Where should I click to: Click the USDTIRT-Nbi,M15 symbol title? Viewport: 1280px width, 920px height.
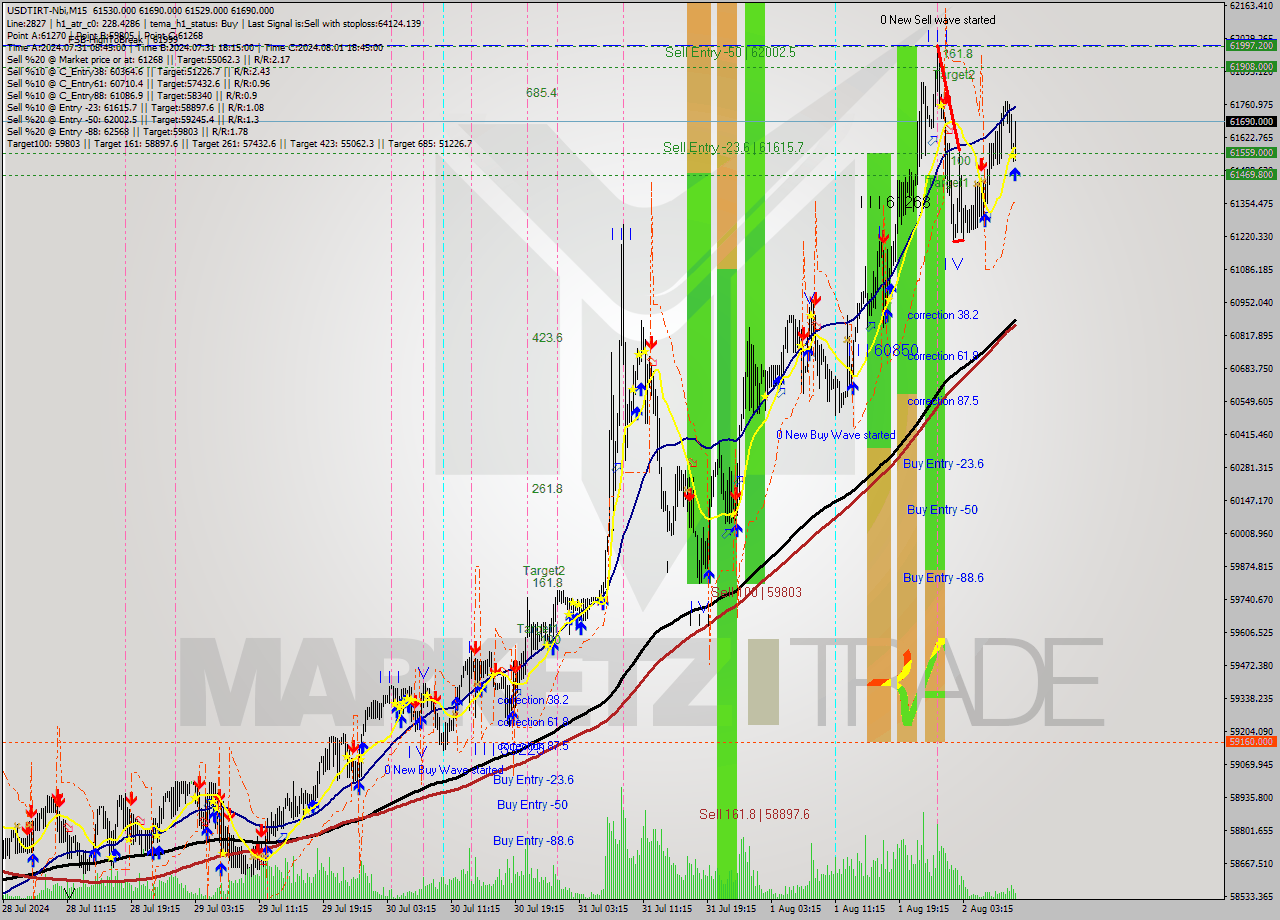(x=45, y=11)
